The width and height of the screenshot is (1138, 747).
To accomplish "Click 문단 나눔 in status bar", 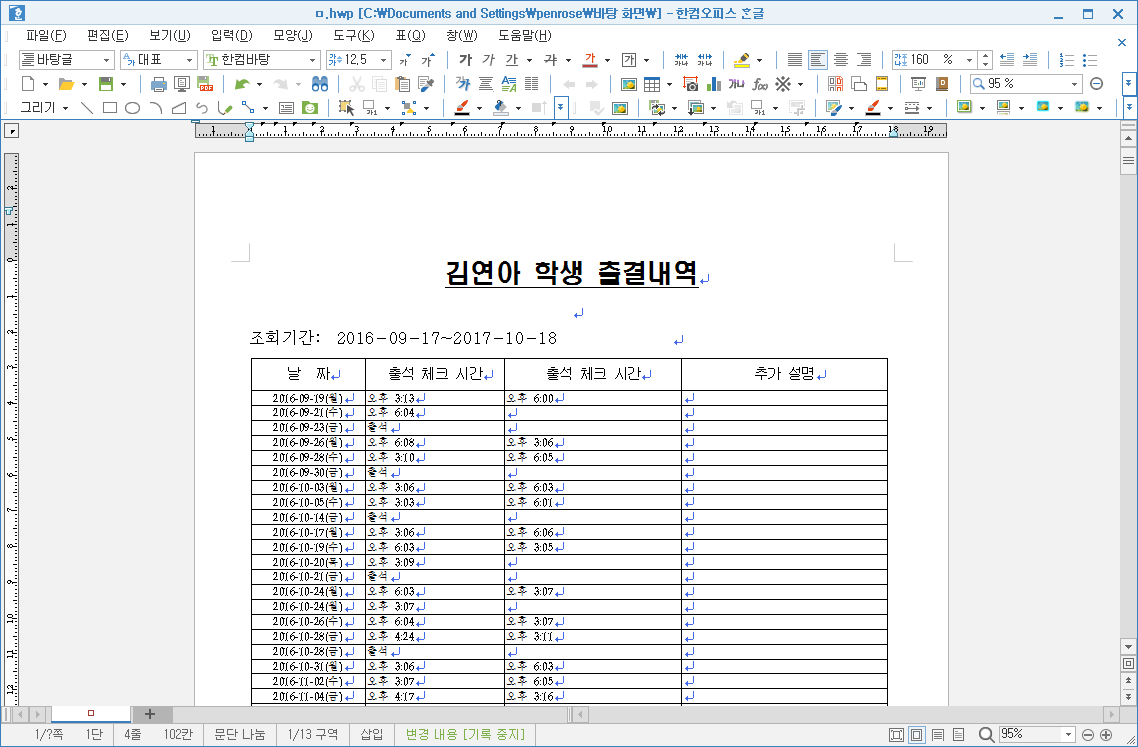I will [240, 735].
